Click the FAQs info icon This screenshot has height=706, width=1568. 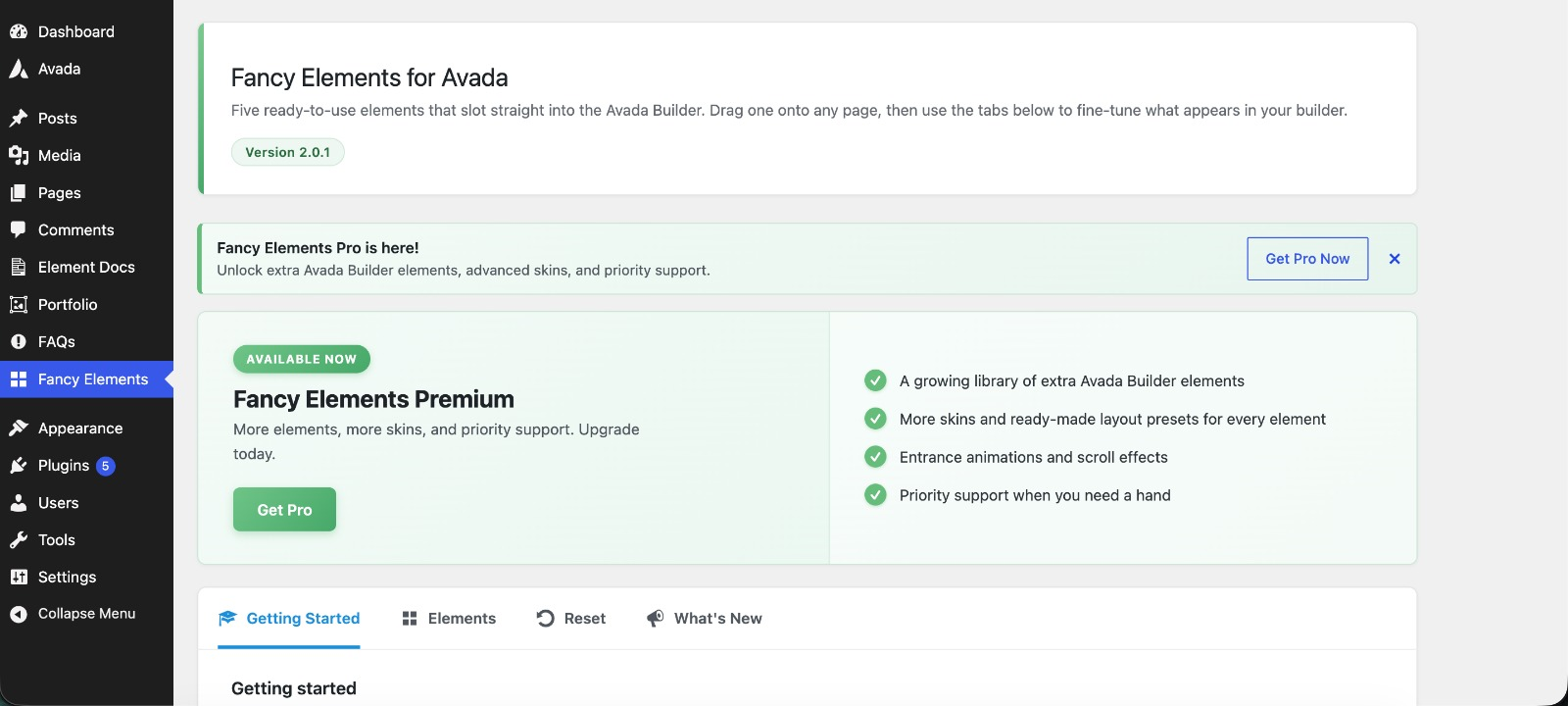tap(18, 341)
